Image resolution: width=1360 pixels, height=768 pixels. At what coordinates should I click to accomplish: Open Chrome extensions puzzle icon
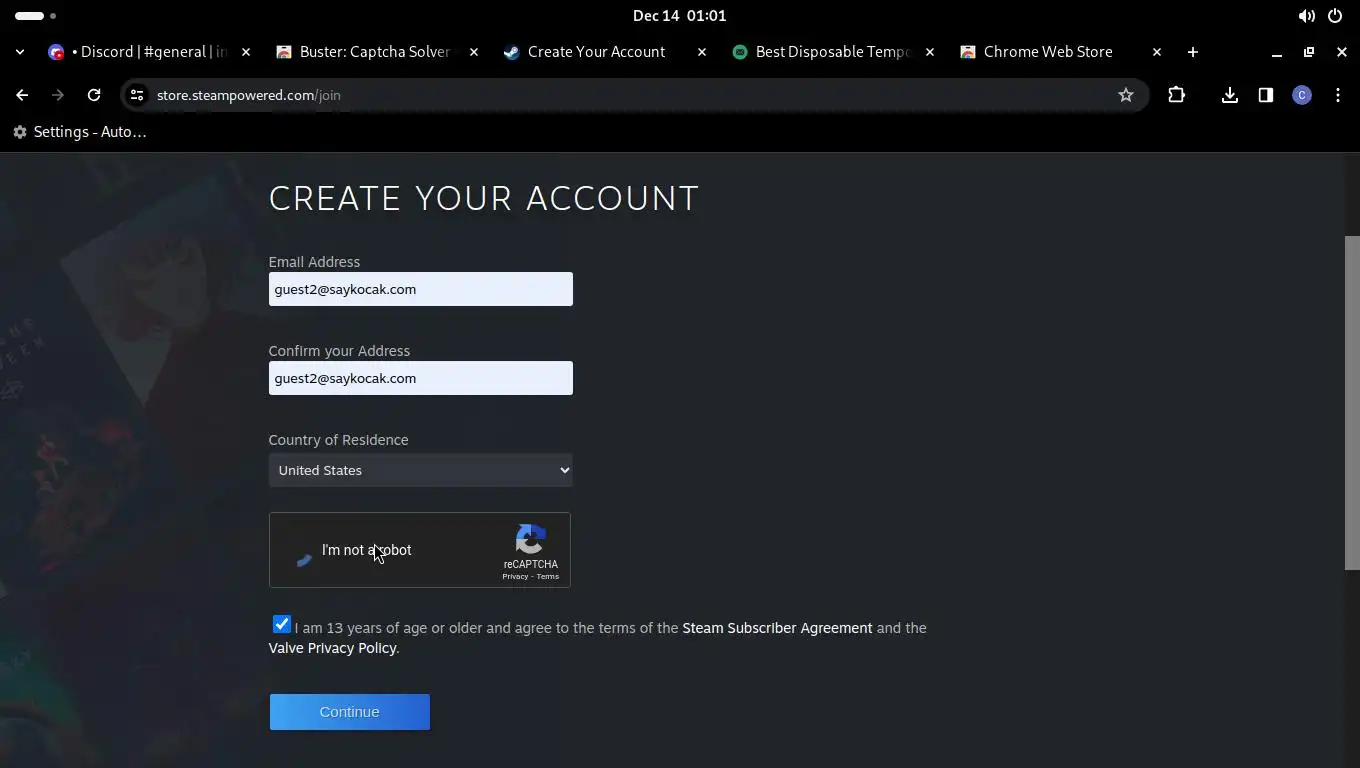tap(1176, 95)
